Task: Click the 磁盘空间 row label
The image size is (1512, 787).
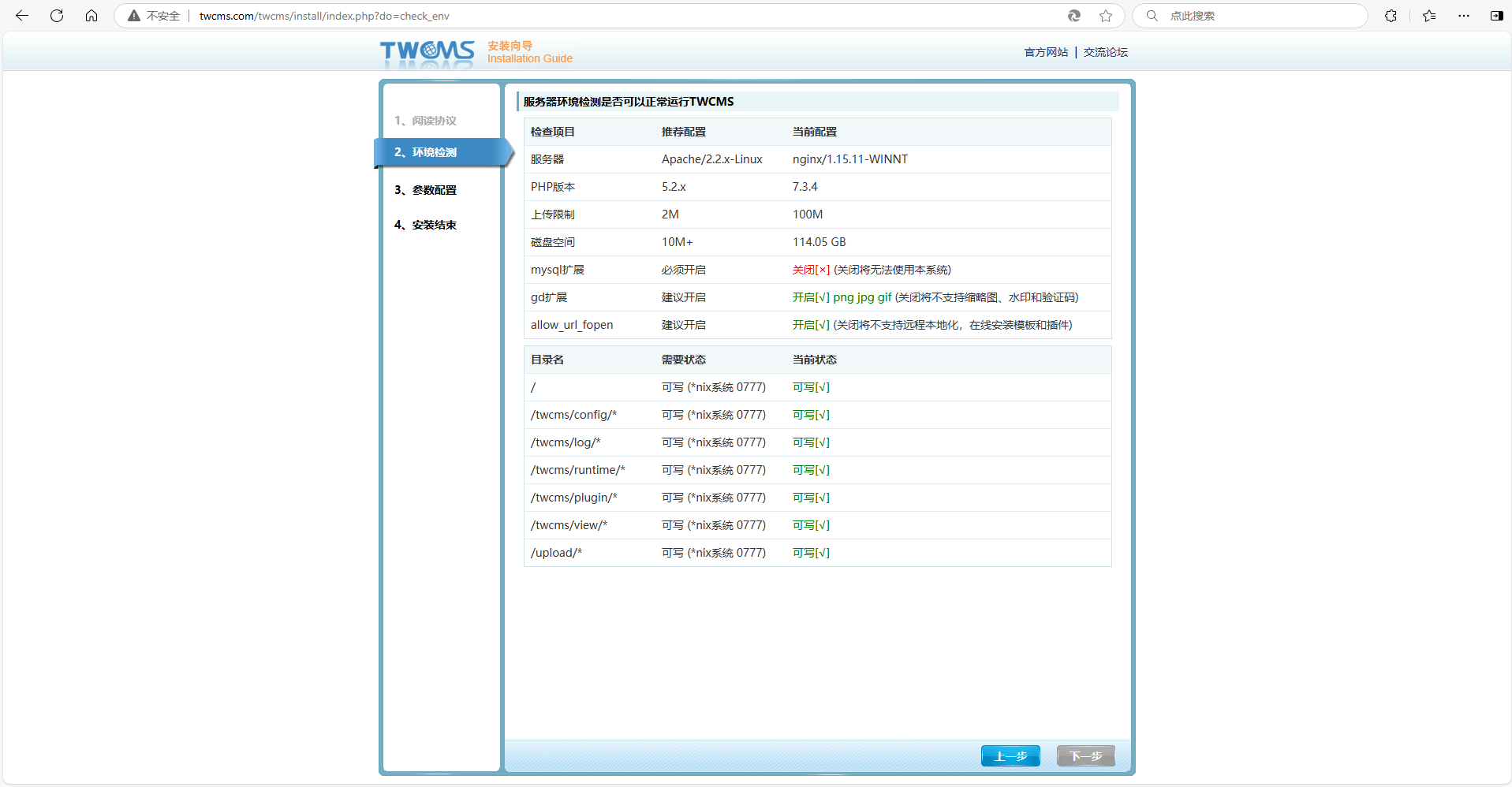Action: tap(553, 242)
